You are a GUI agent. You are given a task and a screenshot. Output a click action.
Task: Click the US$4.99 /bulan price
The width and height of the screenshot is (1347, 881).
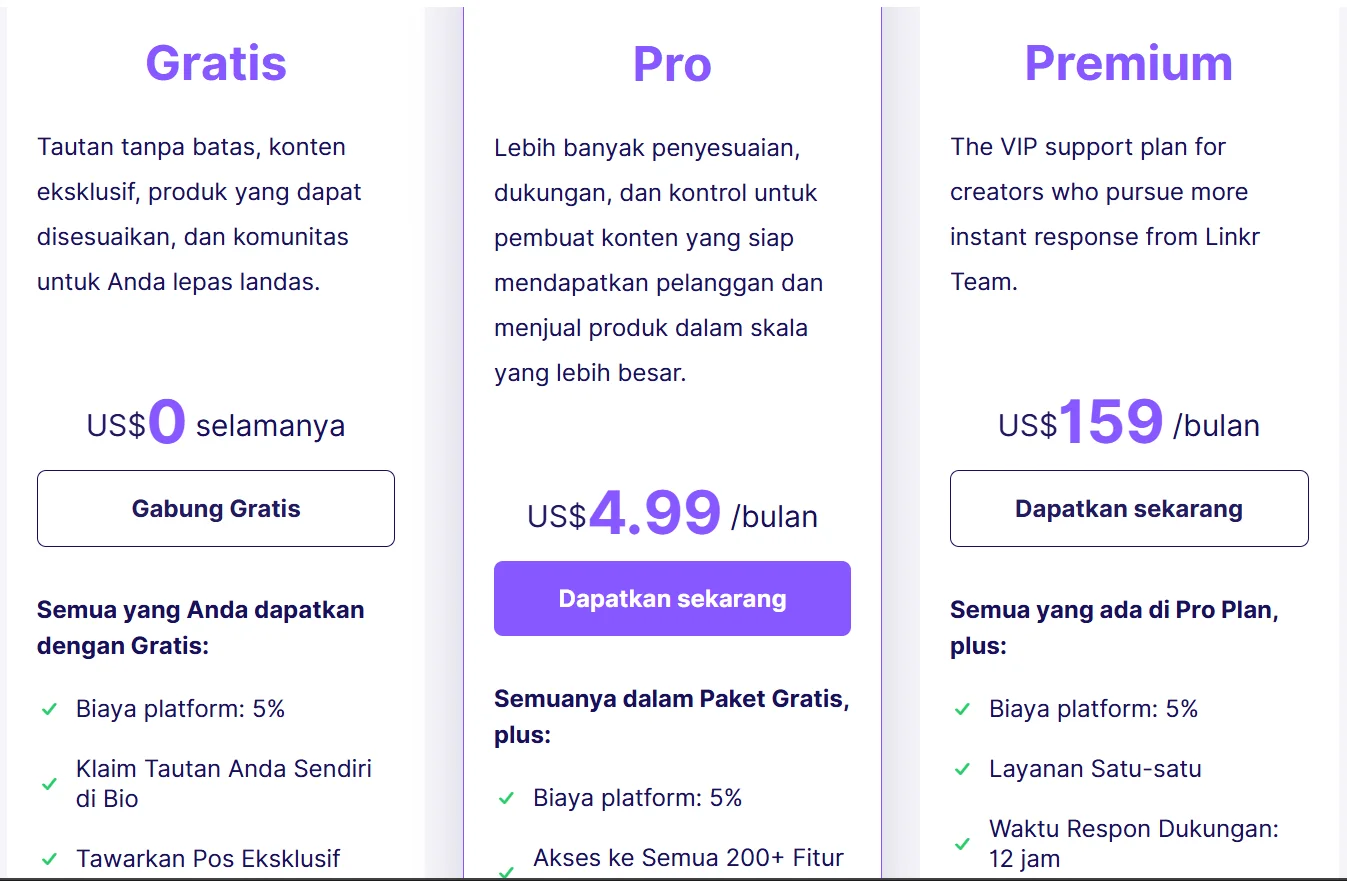(672, 515)
